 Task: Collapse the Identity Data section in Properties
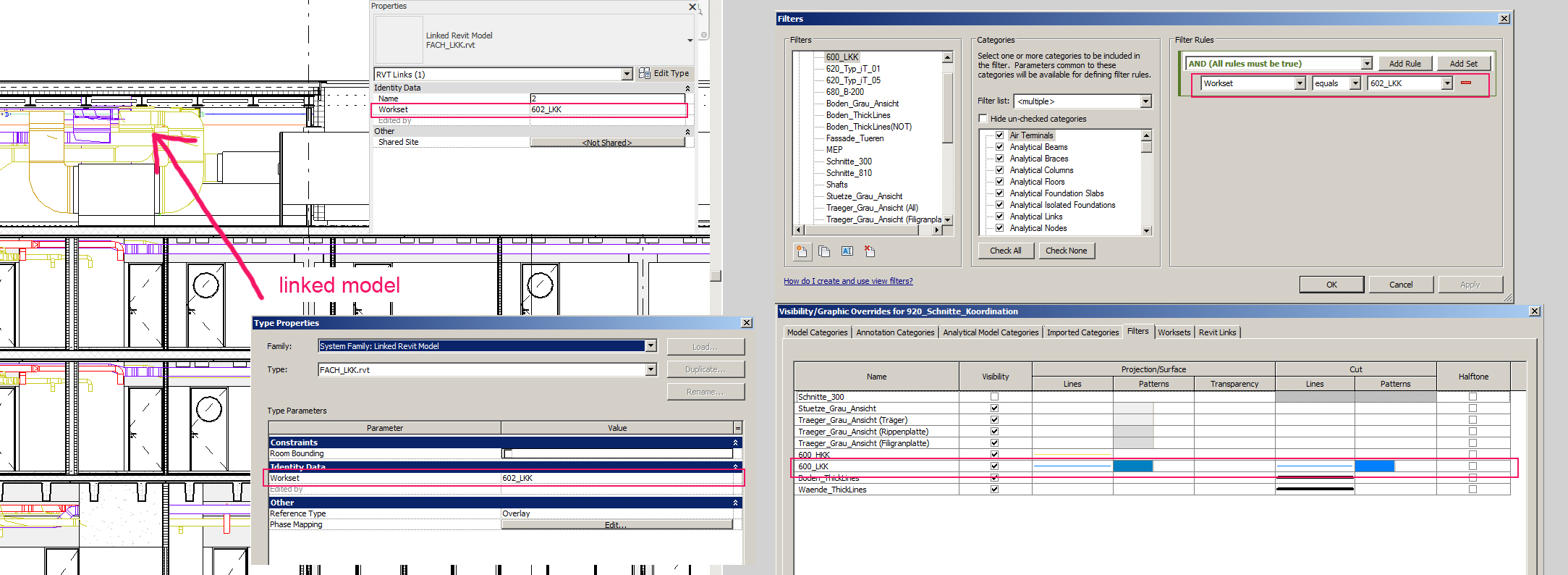[687, 88]
